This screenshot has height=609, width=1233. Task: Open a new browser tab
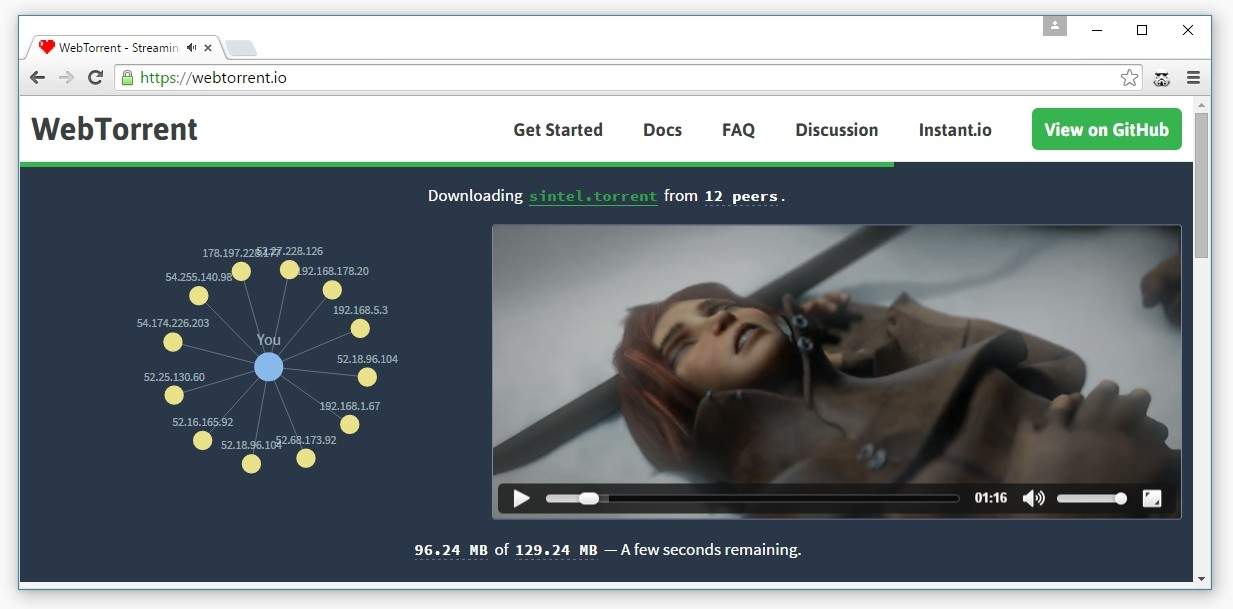tap(240, 46)
